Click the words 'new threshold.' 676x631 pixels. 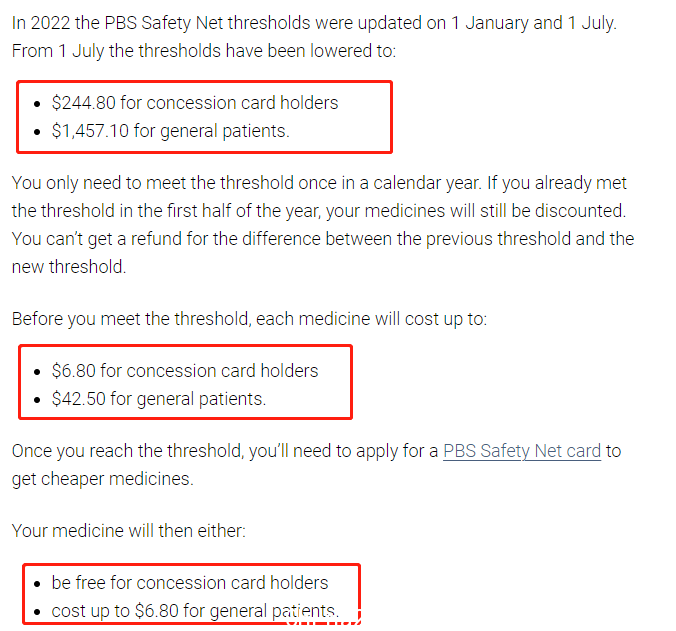point(69,267)
